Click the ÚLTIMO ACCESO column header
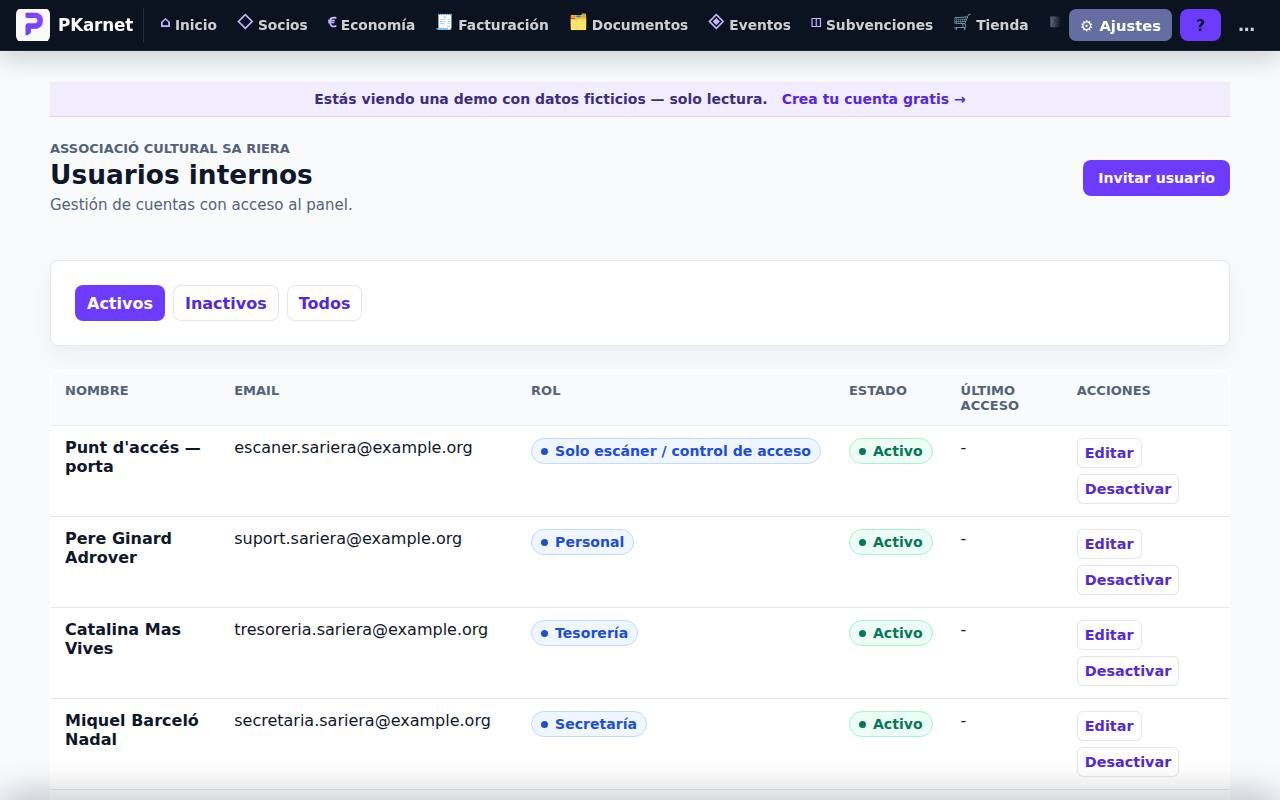 click(990, 398)
